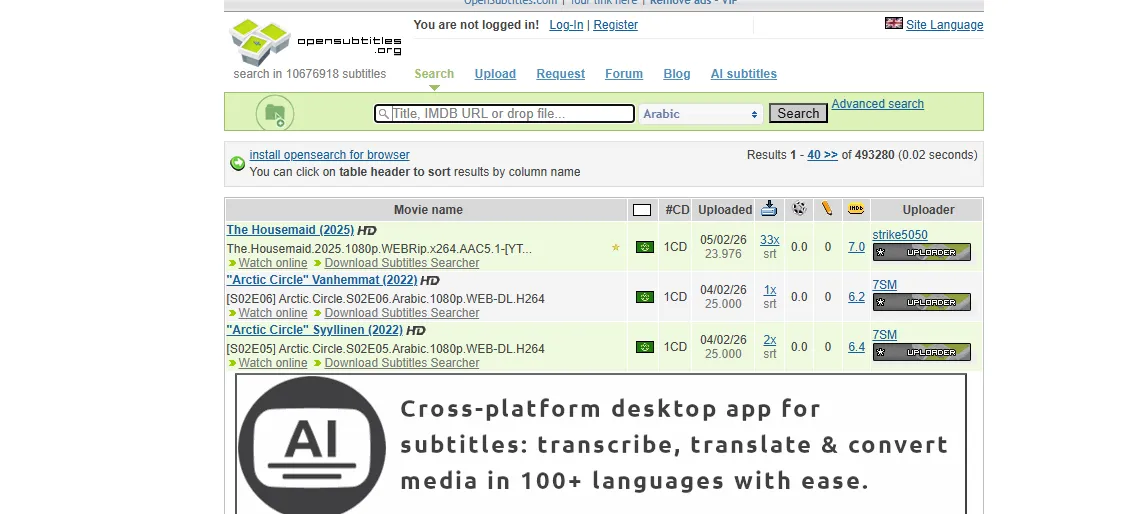
Task: Open the Advanced search link
Action: (877, 104)
